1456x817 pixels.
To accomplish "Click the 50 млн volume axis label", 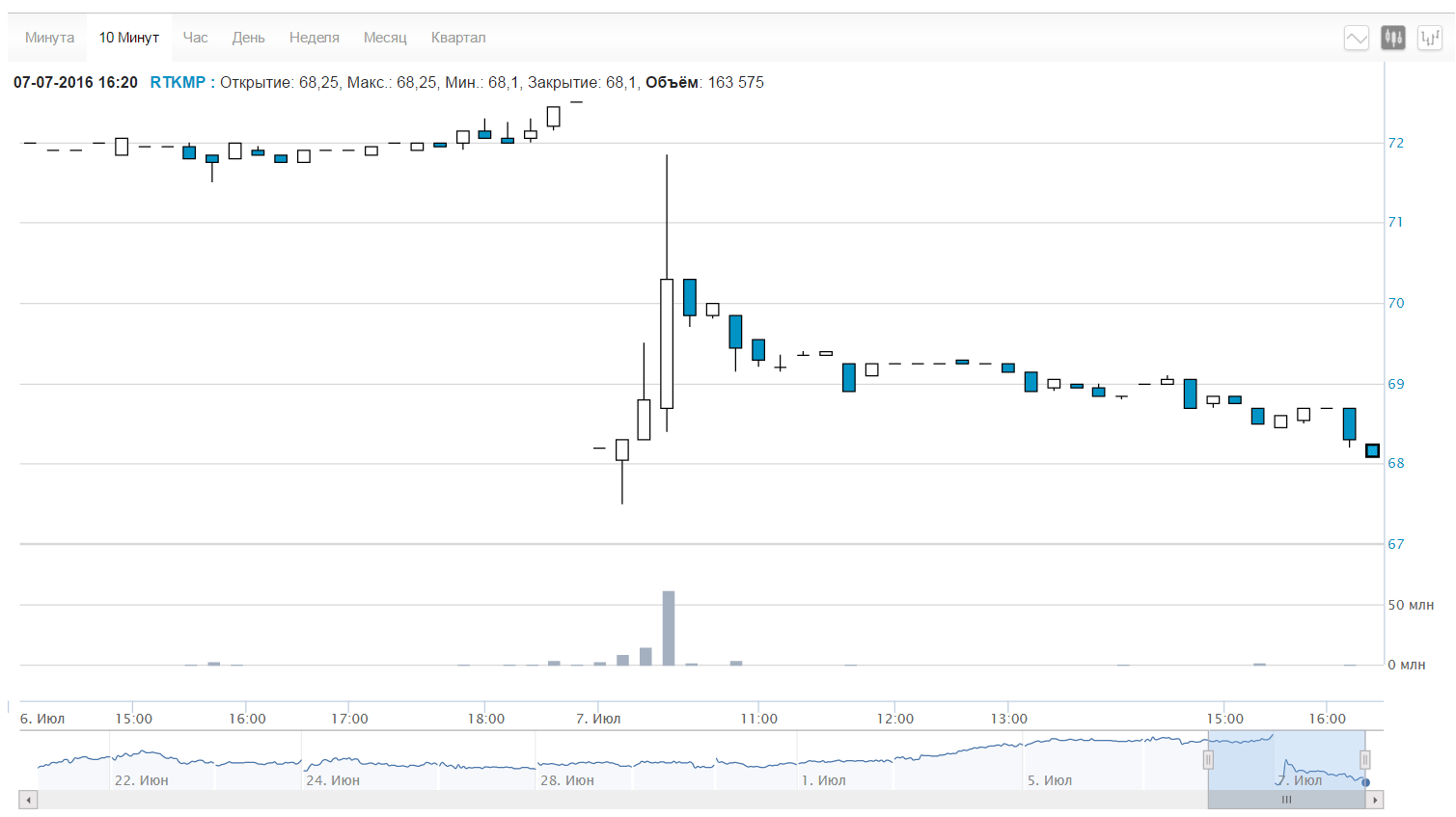I will (x=1411, y=605).
